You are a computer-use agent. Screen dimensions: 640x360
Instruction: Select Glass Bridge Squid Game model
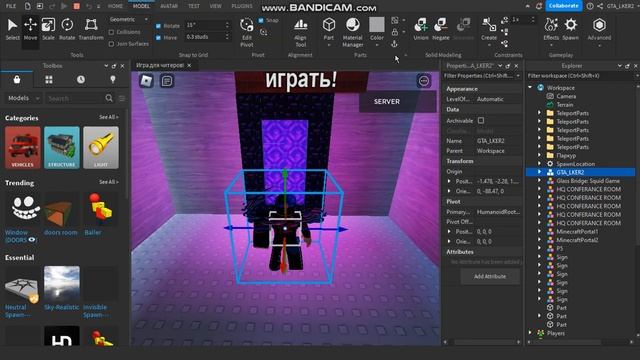[588, 181]
